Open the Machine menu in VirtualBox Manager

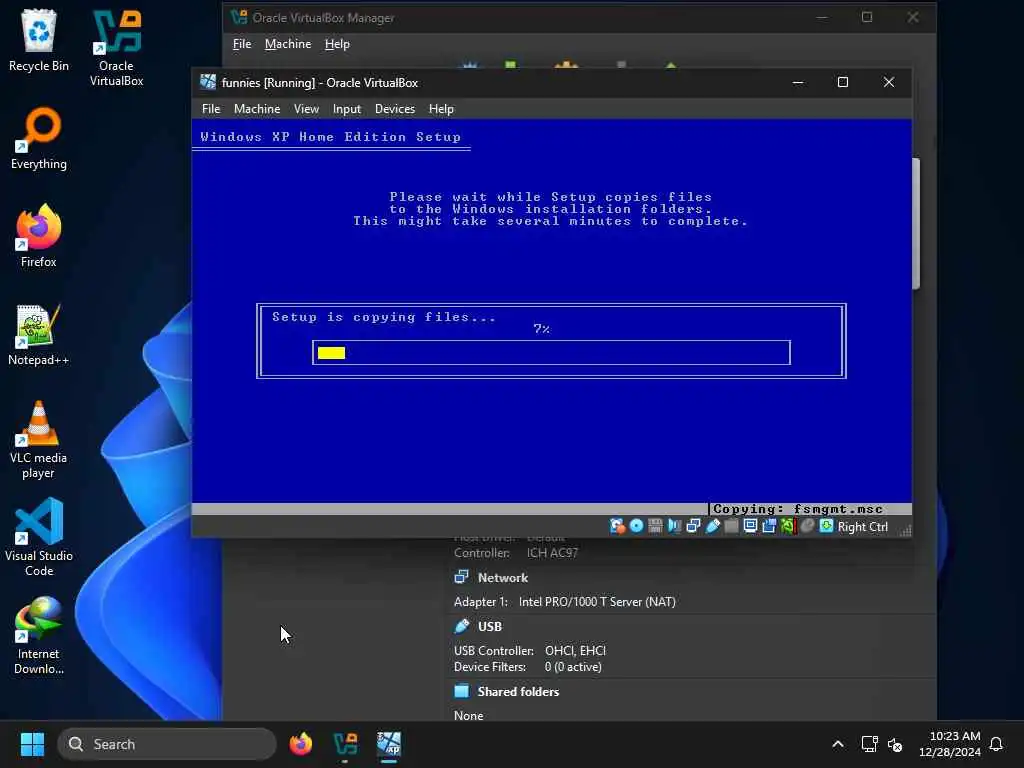288,44
